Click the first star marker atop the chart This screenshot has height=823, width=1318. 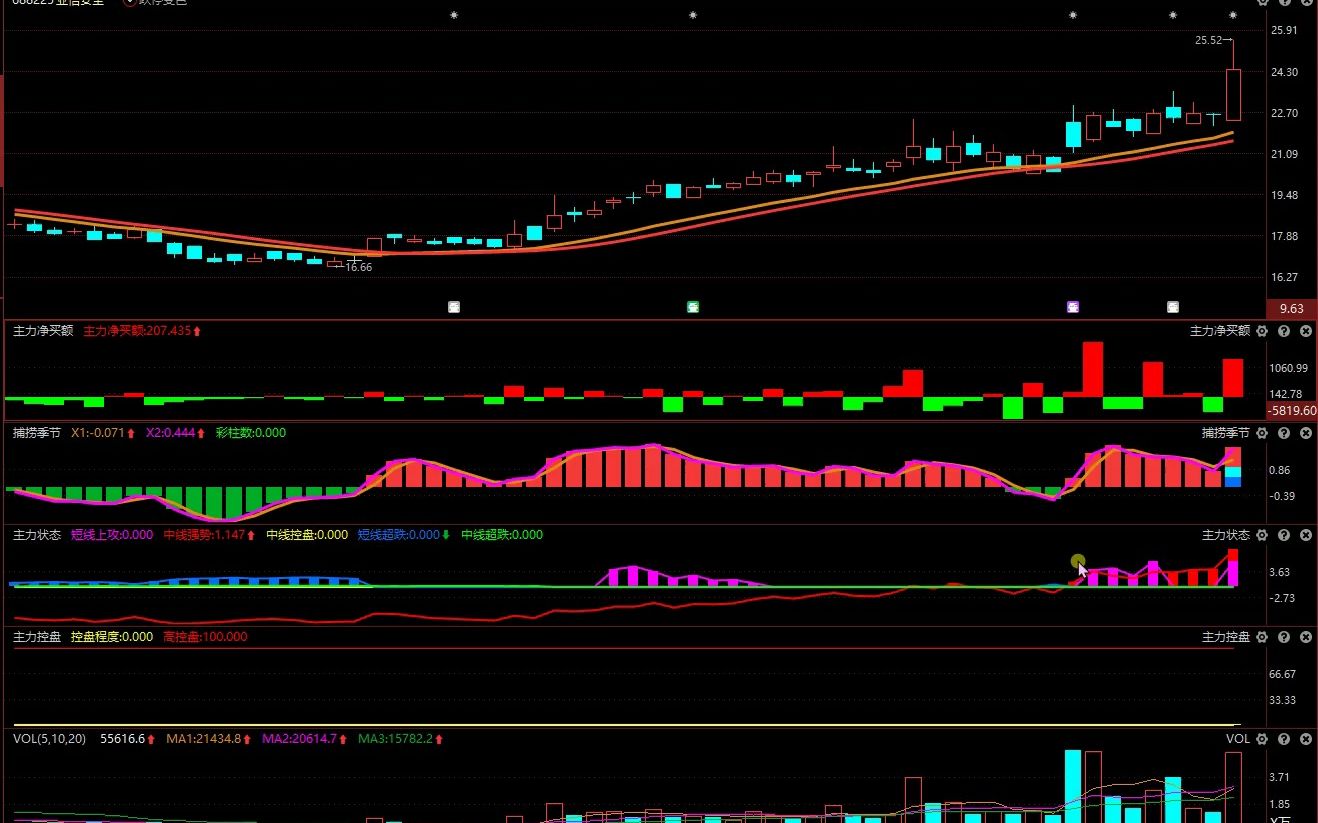[454, 15]
